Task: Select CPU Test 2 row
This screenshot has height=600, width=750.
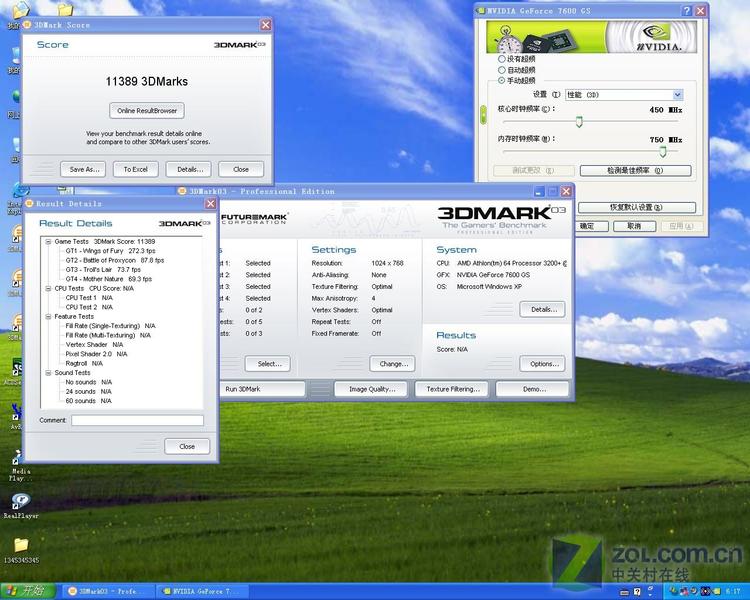Action: pyautogui.click(x=89, y=307)
